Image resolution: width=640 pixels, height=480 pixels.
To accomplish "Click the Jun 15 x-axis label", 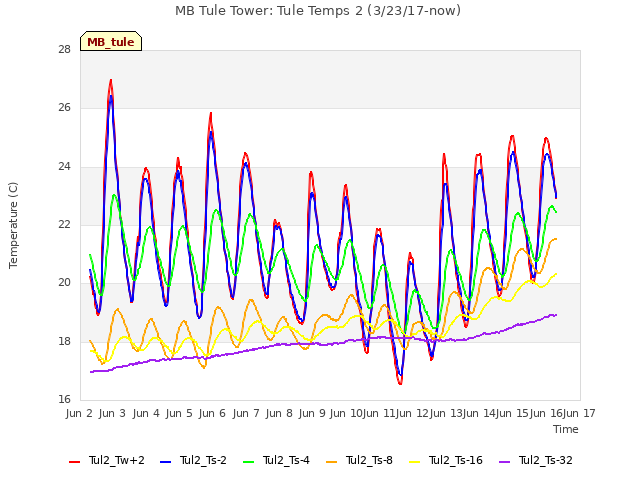I will [512, 413].
